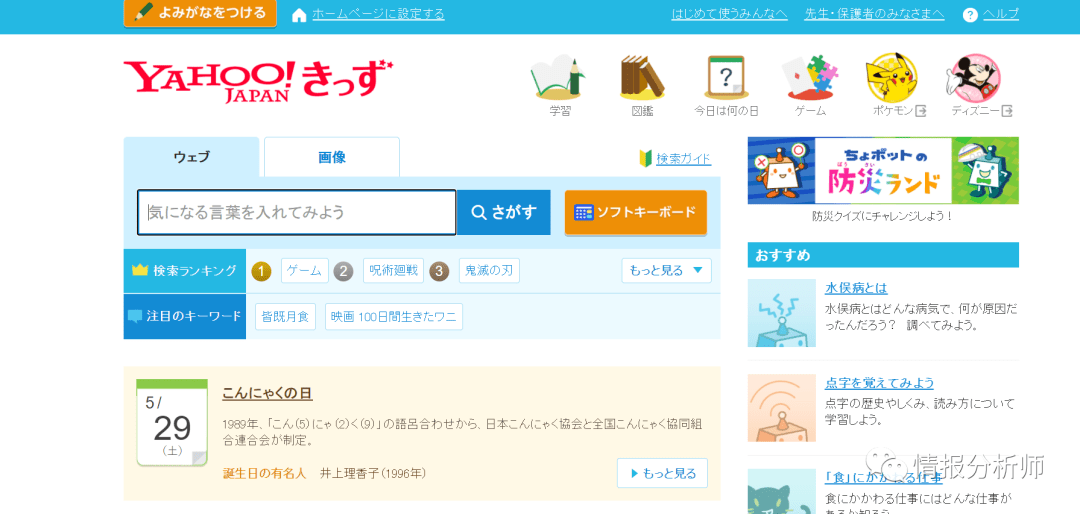Screen dimensions: 1080x514
Task: Click もっと見る in the today section
Action: pos(662,473)
